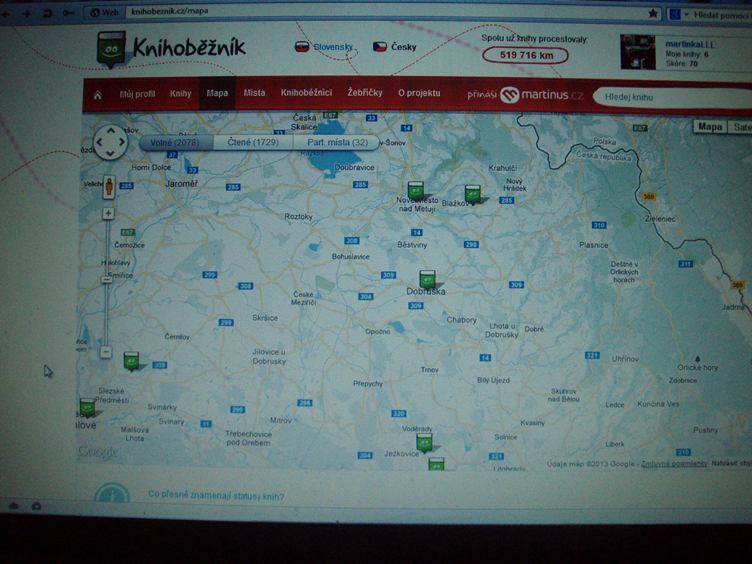Click the Bohuslavice label on map
The height and width of the screenshot is (564, 752).
(351, 257)
